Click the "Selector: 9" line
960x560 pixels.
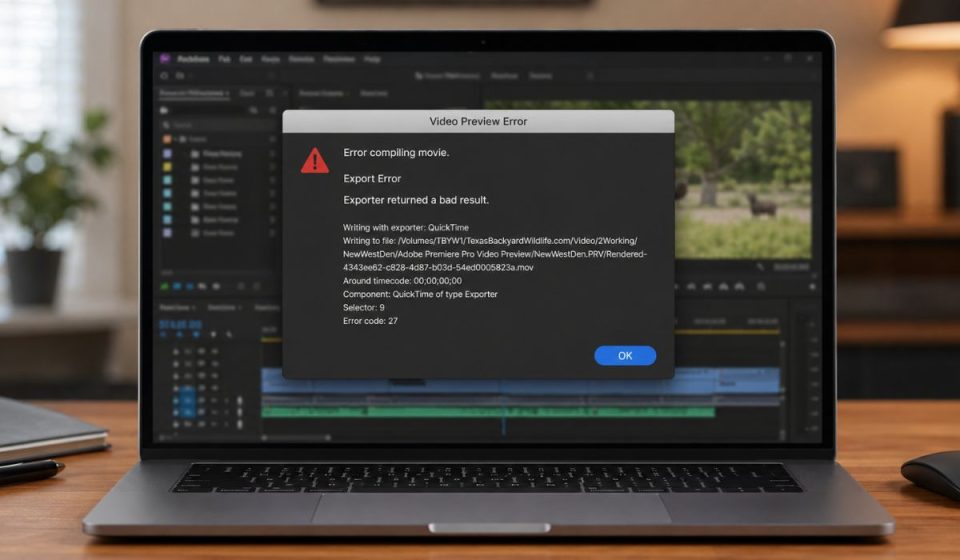tap(364, 308)
